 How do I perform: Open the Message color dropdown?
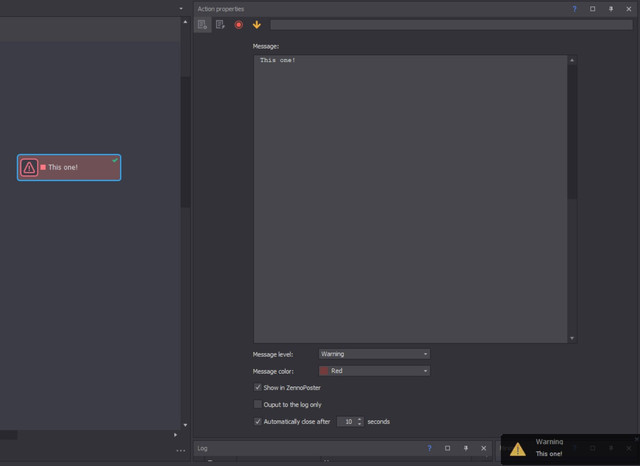[x=374, y=371]
